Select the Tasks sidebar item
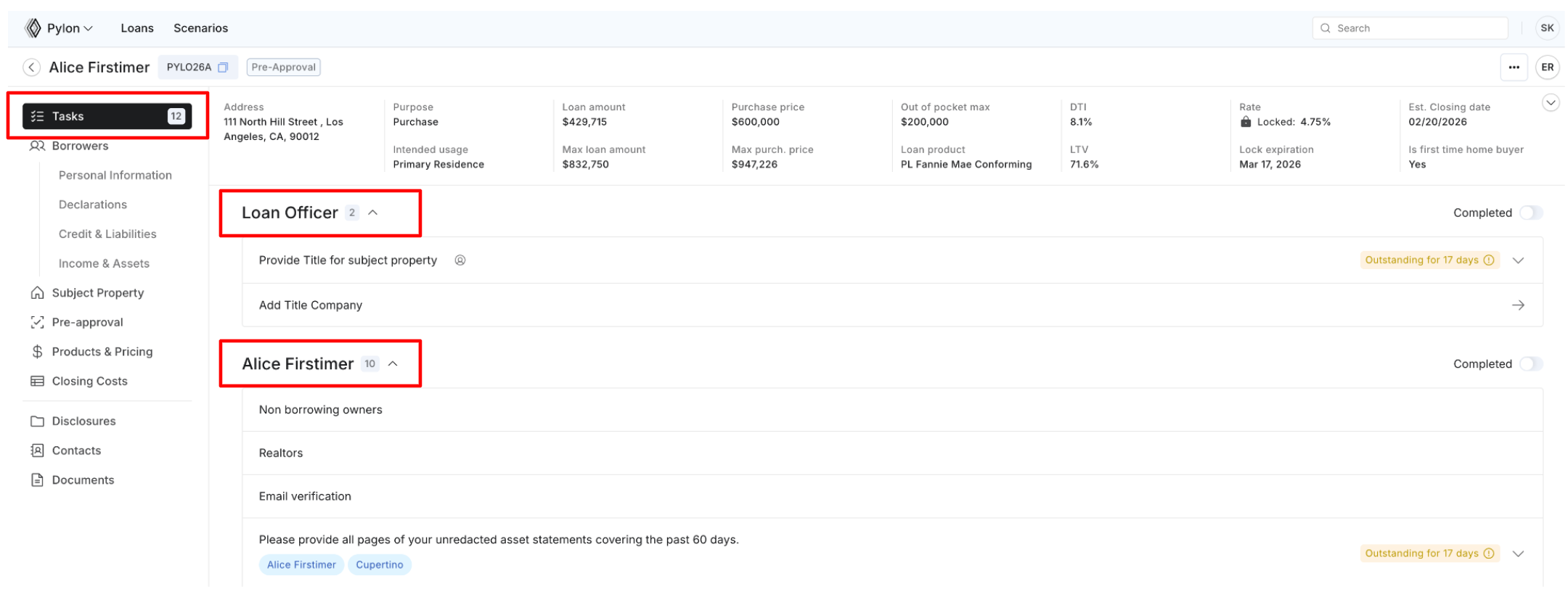This screenshot has width=1568, height=589. tap(107, 116)
